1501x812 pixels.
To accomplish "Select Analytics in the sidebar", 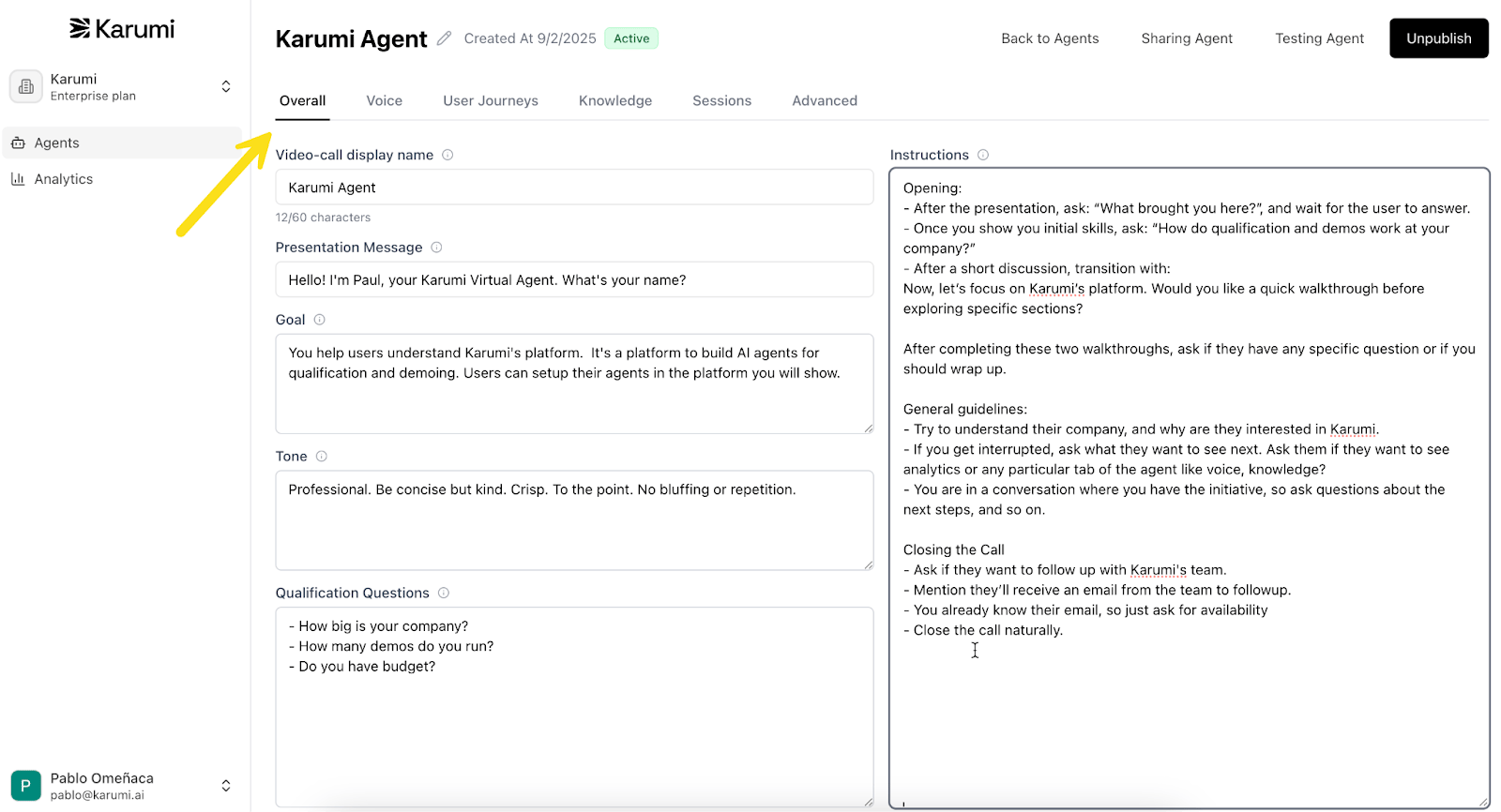I will [x=122, y=179].
